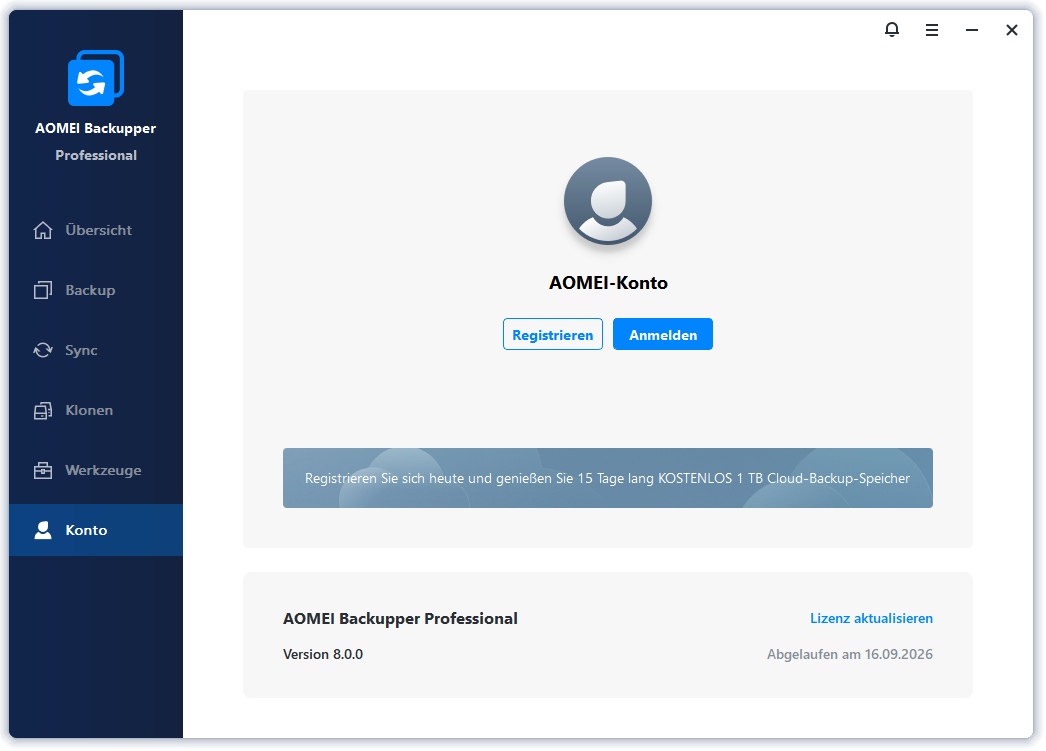This screenshot has height=751, width=1046.
Task: Minimize the AOMEI Backupper window
Action: tap(972, 30)
